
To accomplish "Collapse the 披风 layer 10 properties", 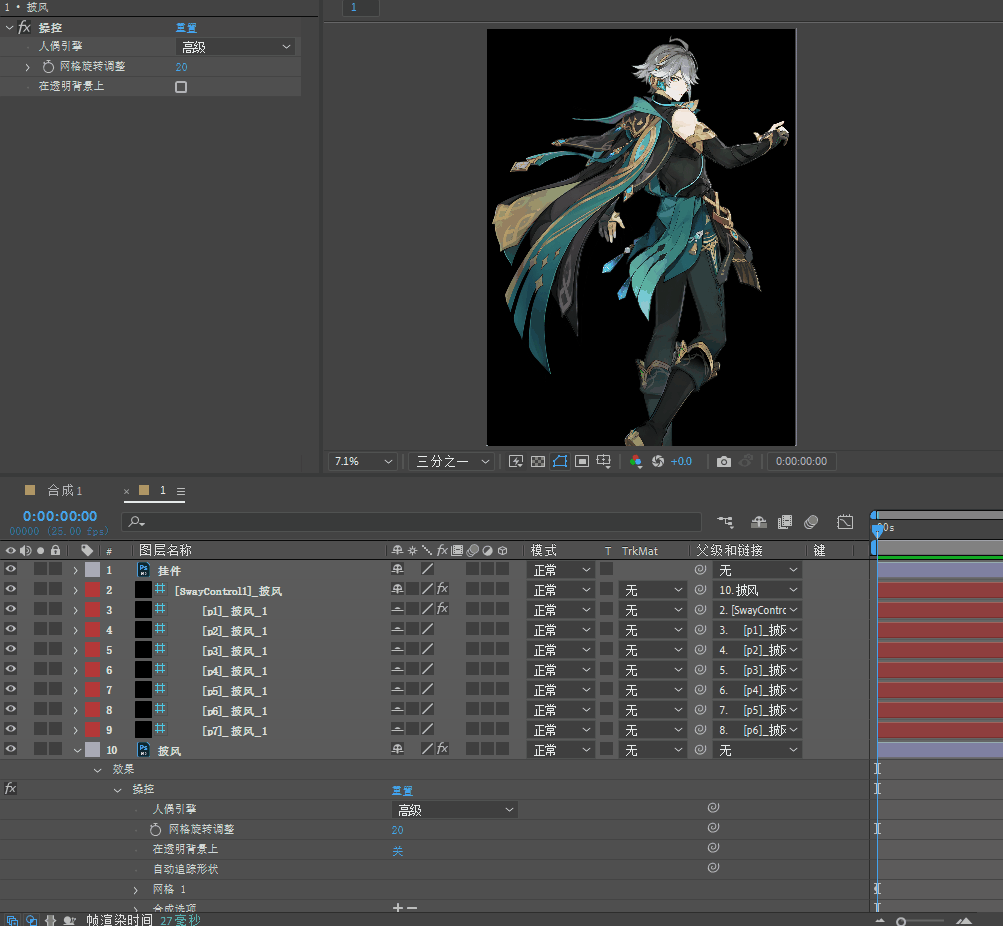I will coord(77,750).
